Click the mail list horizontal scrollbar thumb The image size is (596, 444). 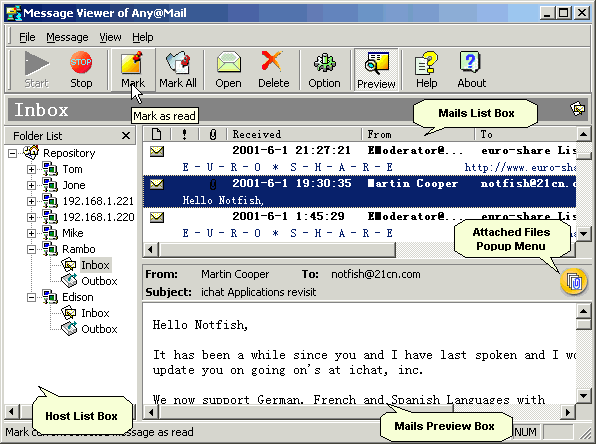[277, 250]
